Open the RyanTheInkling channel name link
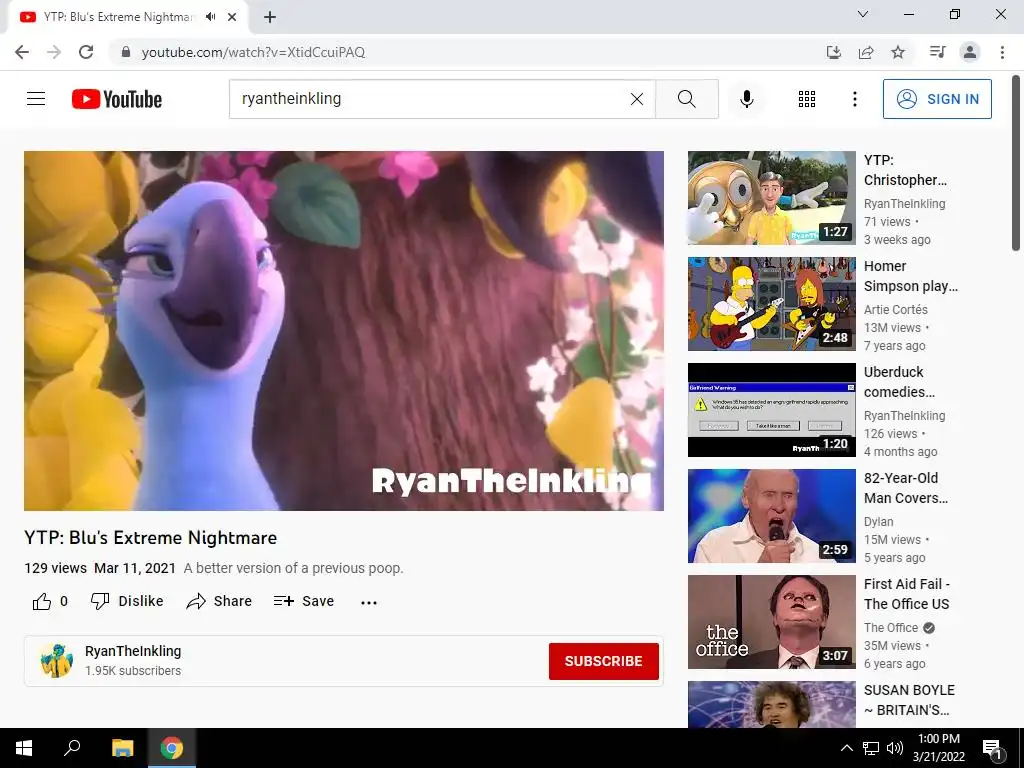Image resolution: width=1024 pixels, height=768 pixels. pyautogui.click(x=133, y=651)
